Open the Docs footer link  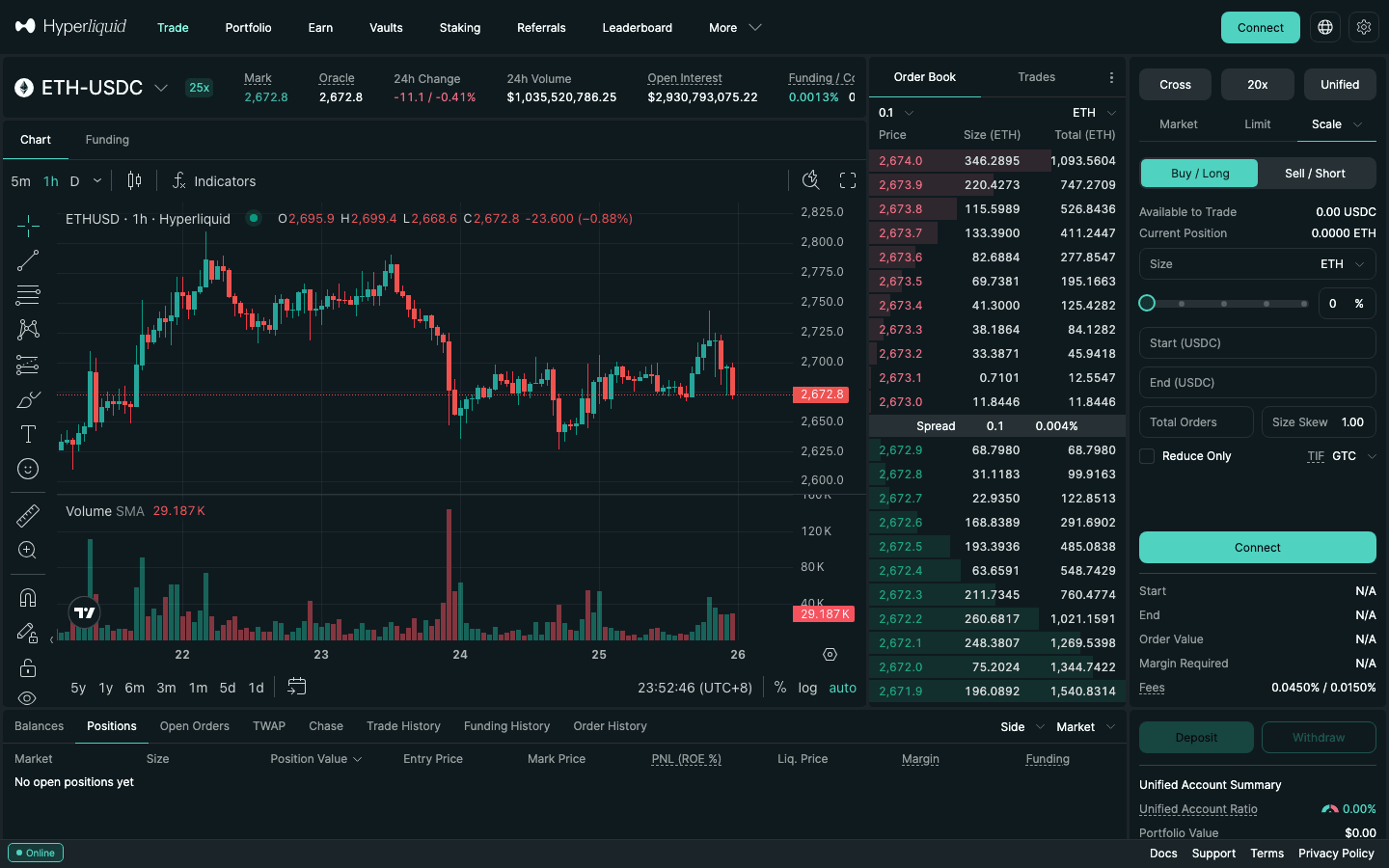(x=1163, y=854)
